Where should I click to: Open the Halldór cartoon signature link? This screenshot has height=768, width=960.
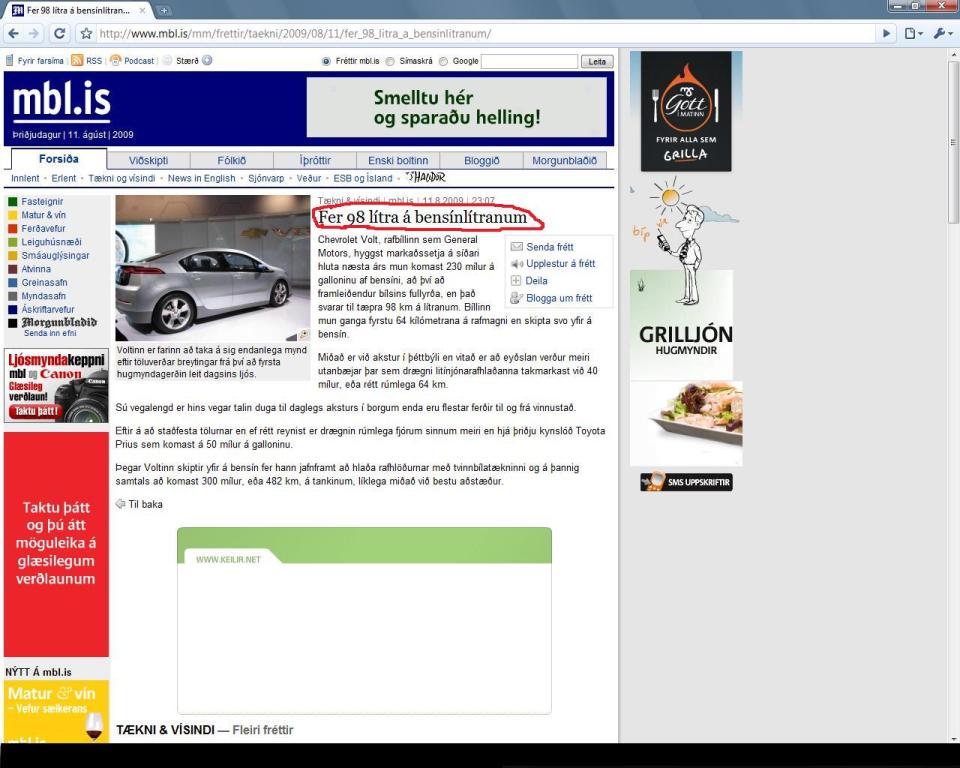pos(426,178)
